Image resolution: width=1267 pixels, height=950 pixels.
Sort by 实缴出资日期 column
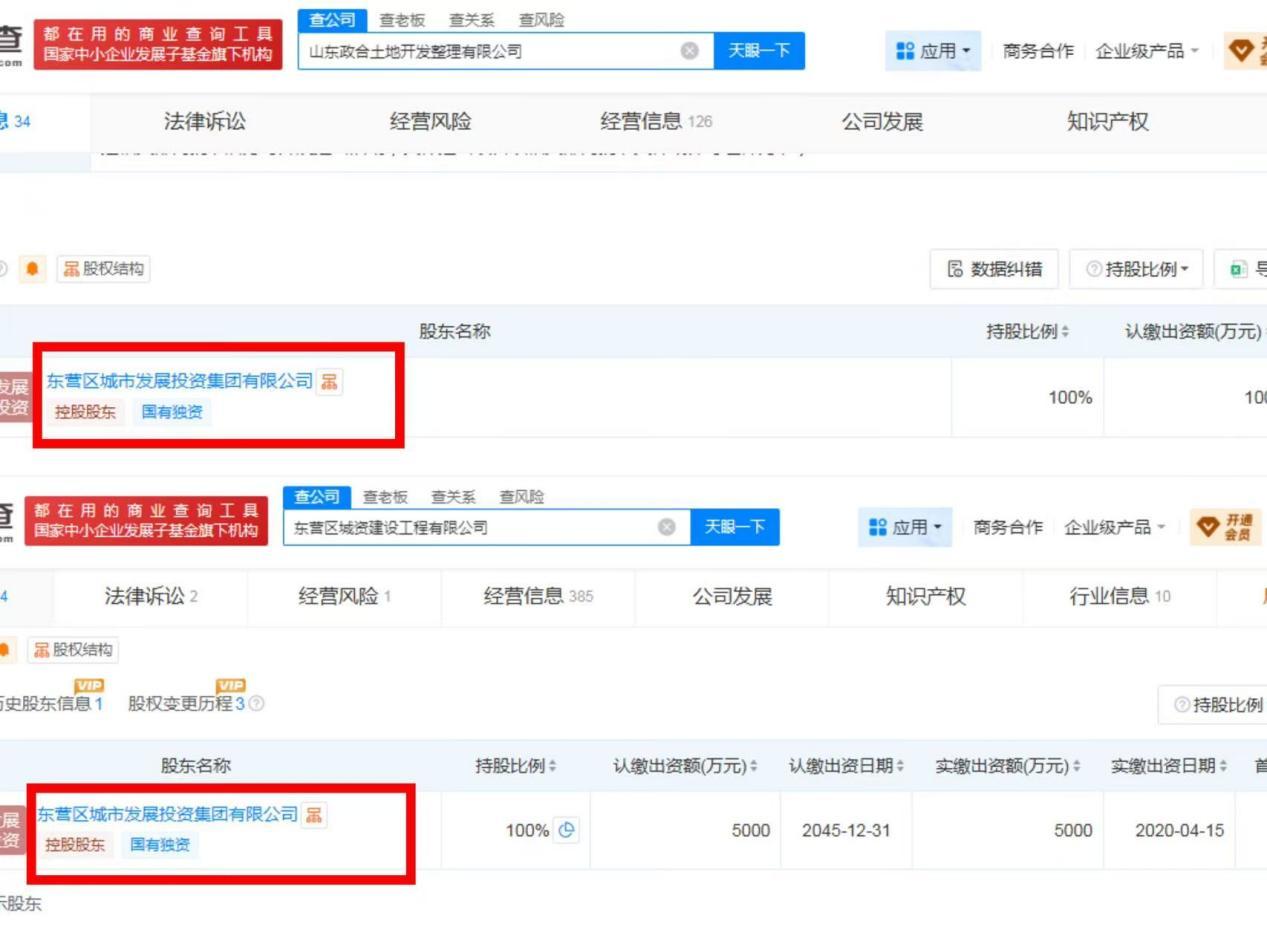[1223, 766]
